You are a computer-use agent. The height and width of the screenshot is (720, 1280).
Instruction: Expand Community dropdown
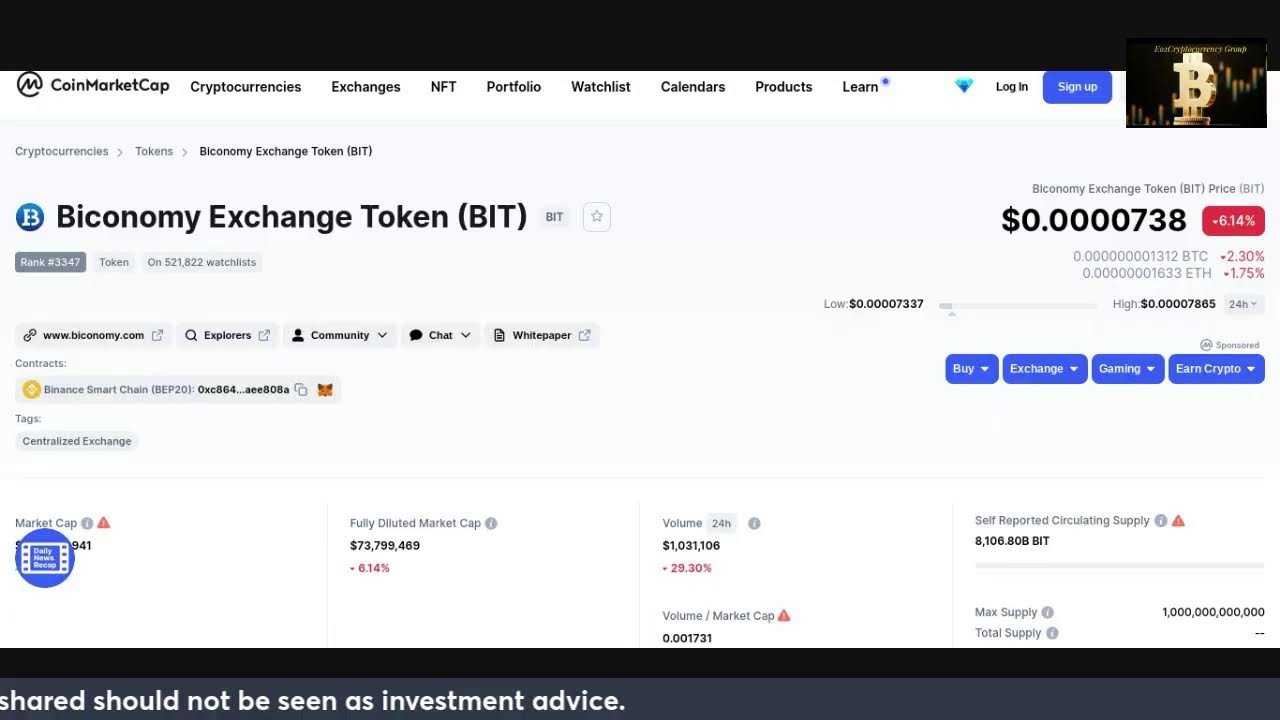[x=340, y=336]
